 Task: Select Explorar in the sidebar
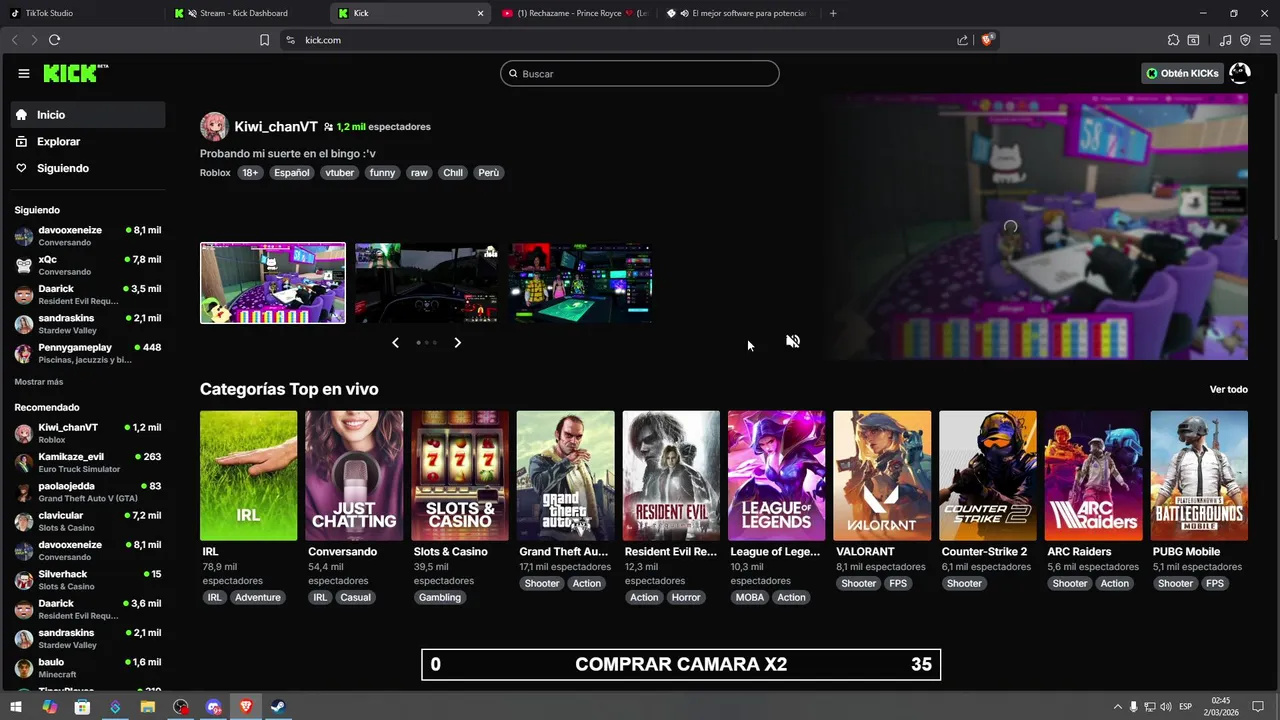[88, 142]
